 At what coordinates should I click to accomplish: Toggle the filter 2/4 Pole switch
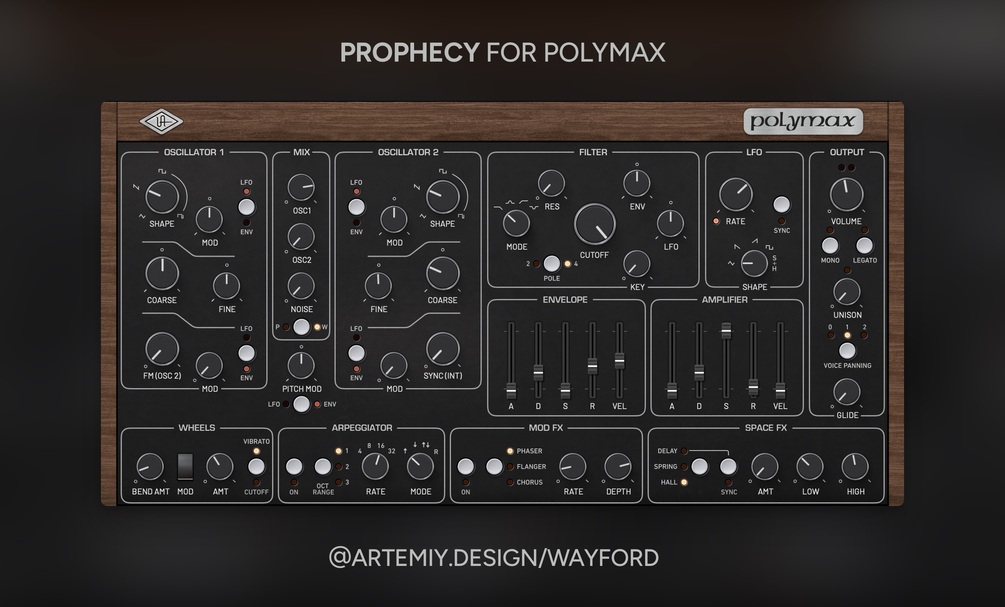tap(551, 263)
